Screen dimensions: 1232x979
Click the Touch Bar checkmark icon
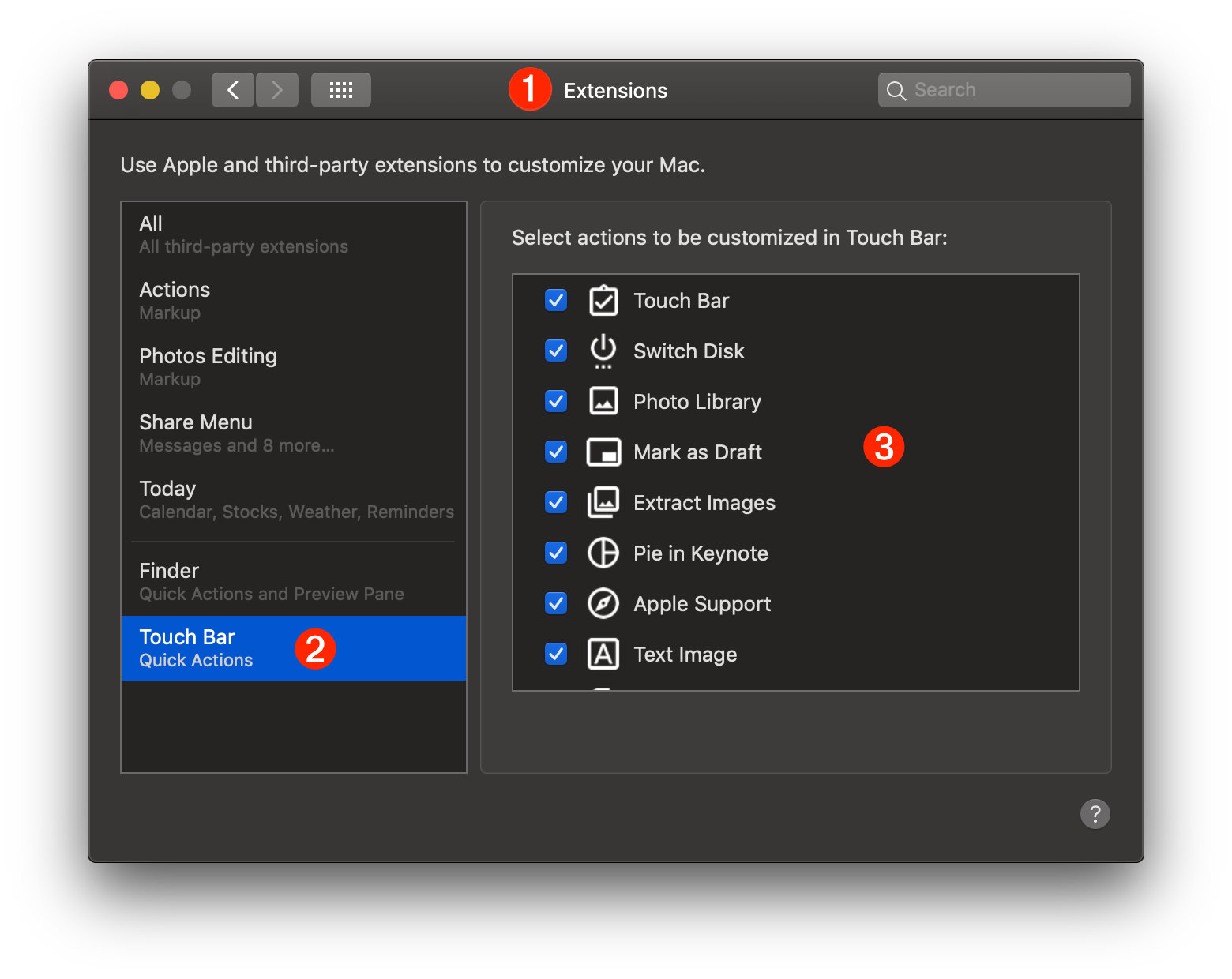[603, 301]
